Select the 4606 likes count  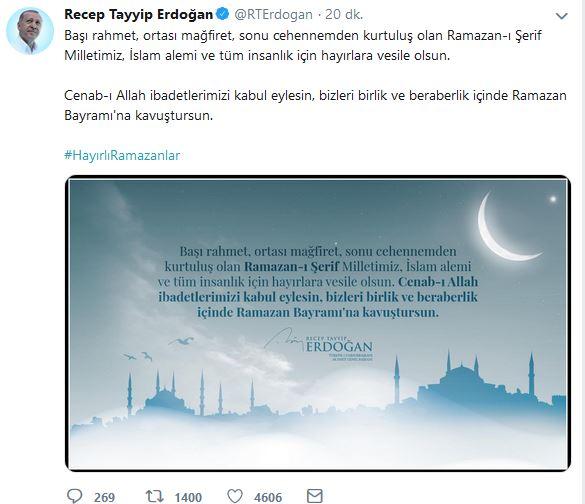[268, 497]
